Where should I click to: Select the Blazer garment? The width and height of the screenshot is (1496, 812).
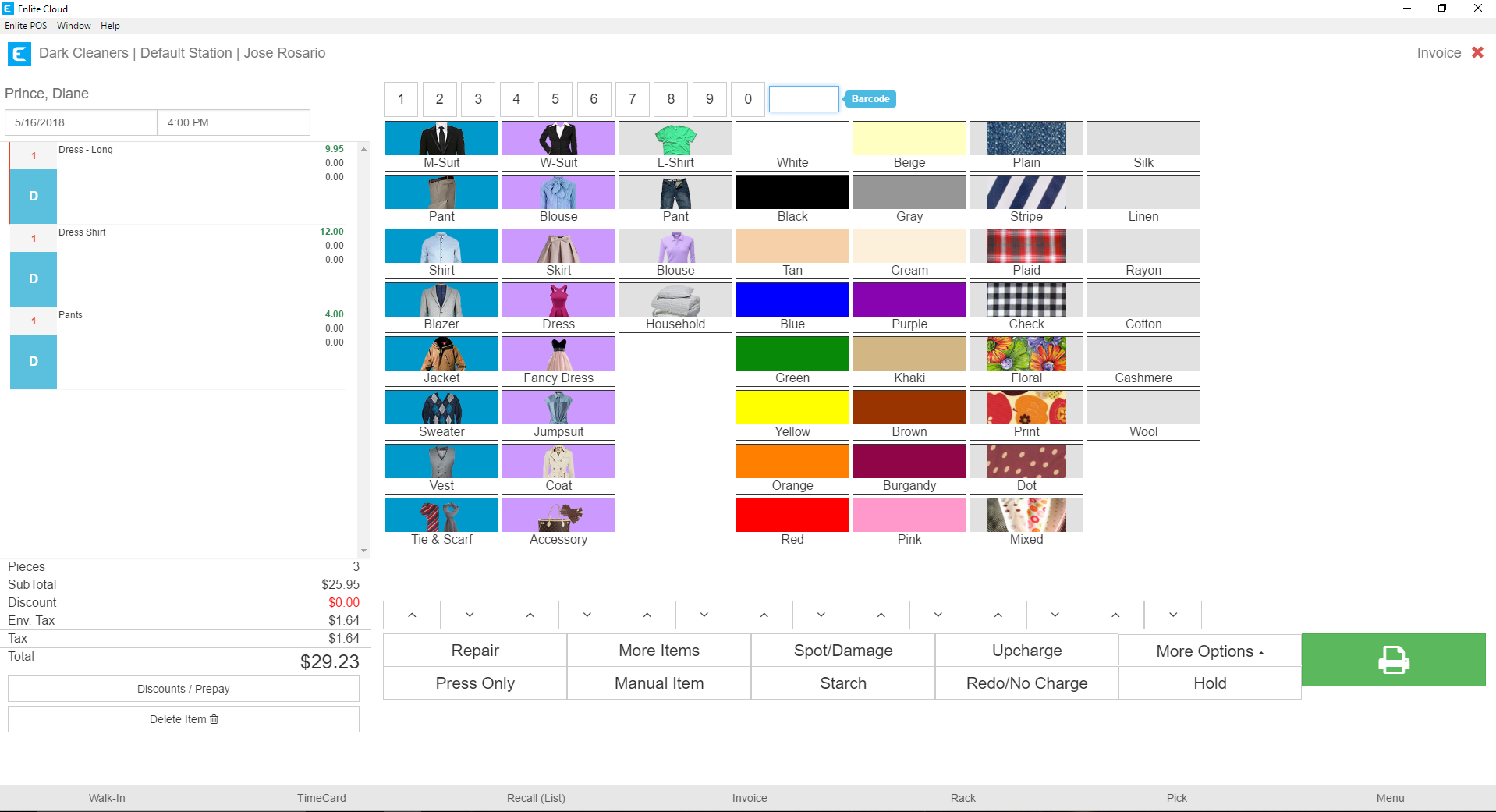click(x=441, y=307)
